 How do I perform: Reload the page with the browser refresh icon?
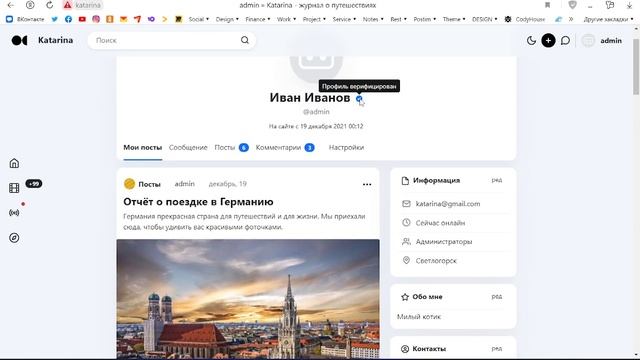tap(49, 5)
